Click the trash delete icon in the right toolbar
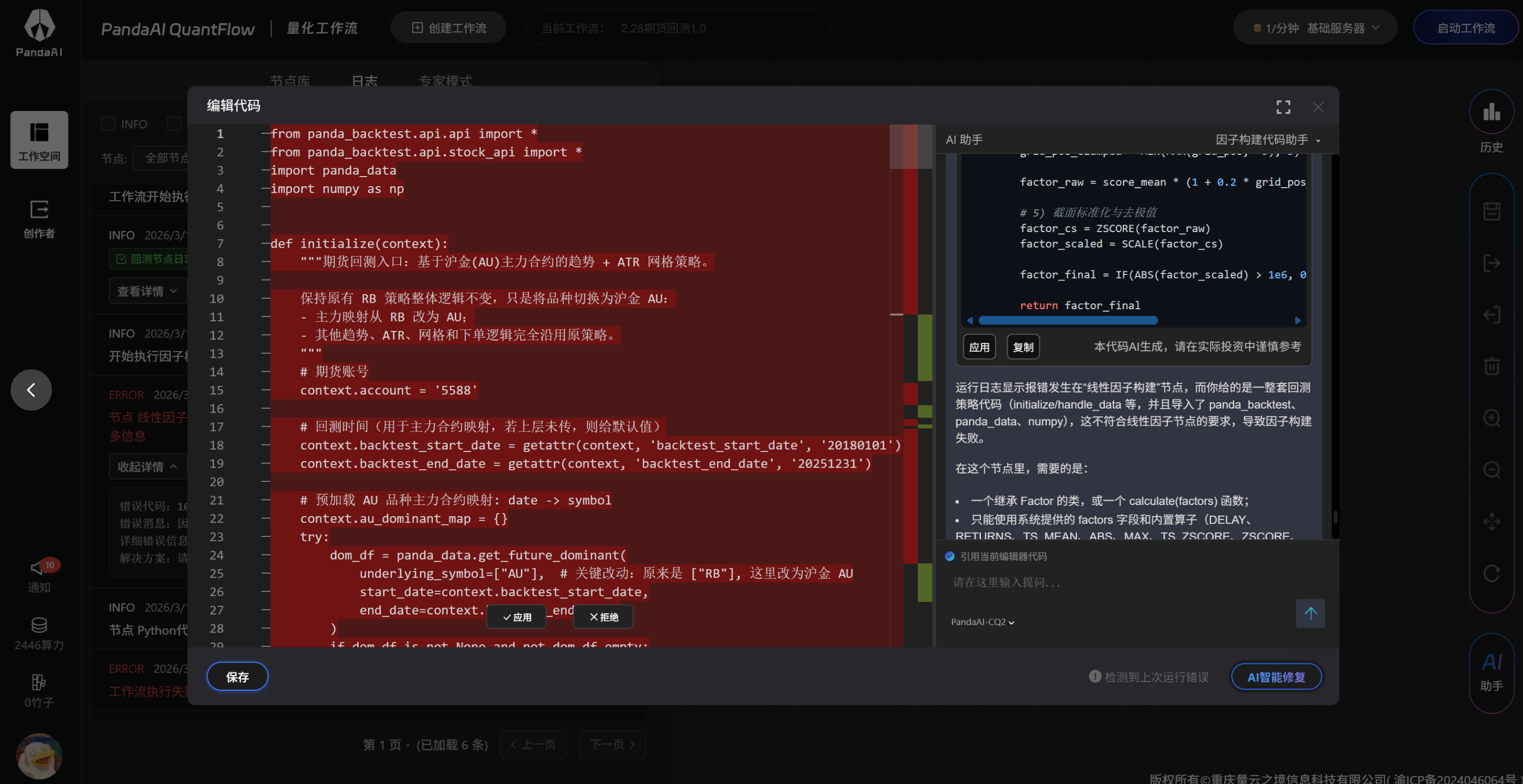 1491,367
